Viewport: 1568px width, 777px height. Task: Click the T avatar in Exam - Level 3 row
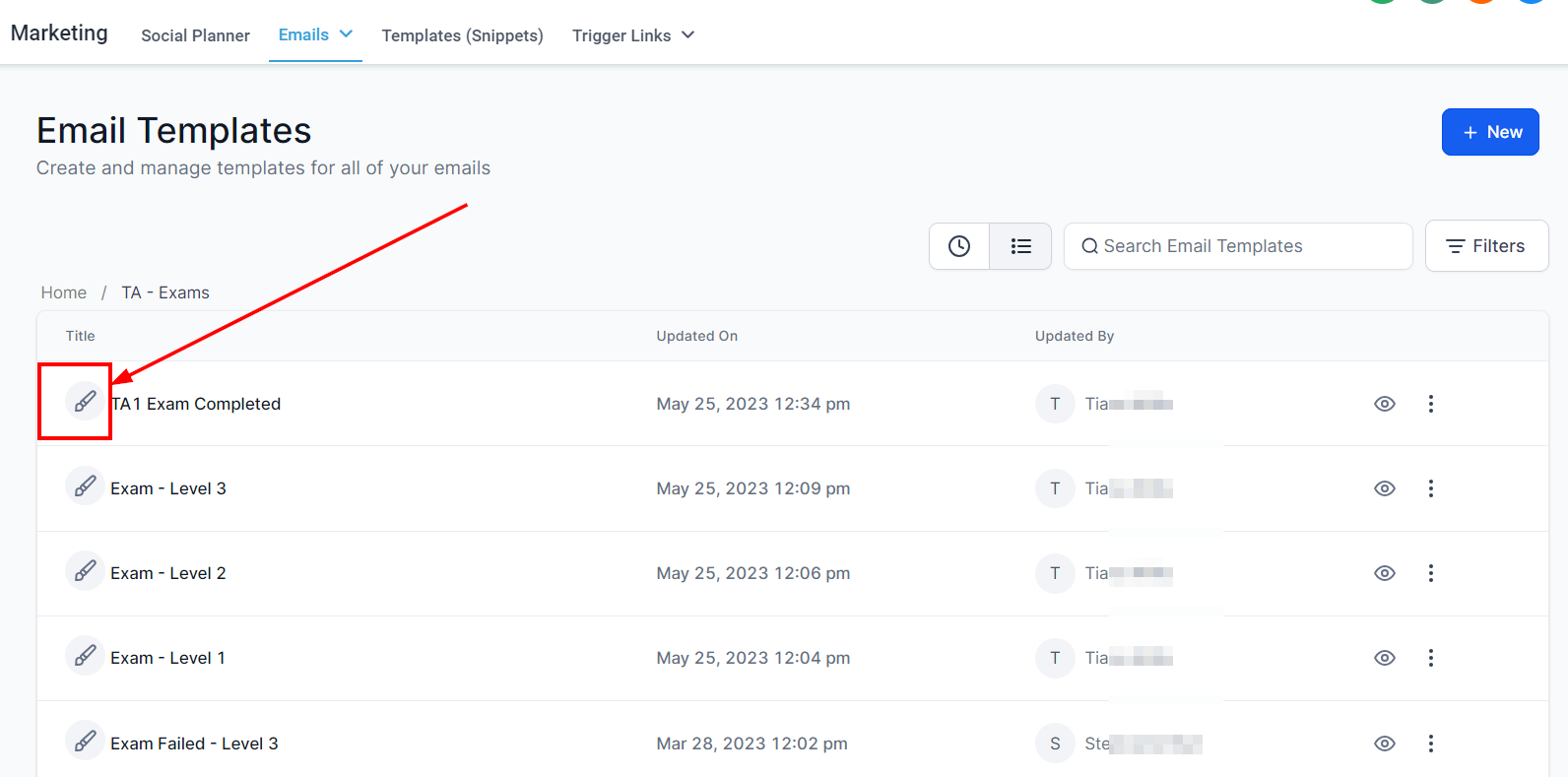[x=1055, y=488]
